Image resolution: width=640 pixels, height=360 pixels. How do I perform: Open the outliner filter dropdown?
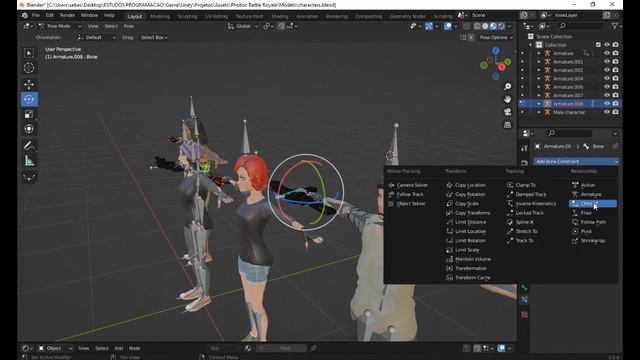point(615,26)
